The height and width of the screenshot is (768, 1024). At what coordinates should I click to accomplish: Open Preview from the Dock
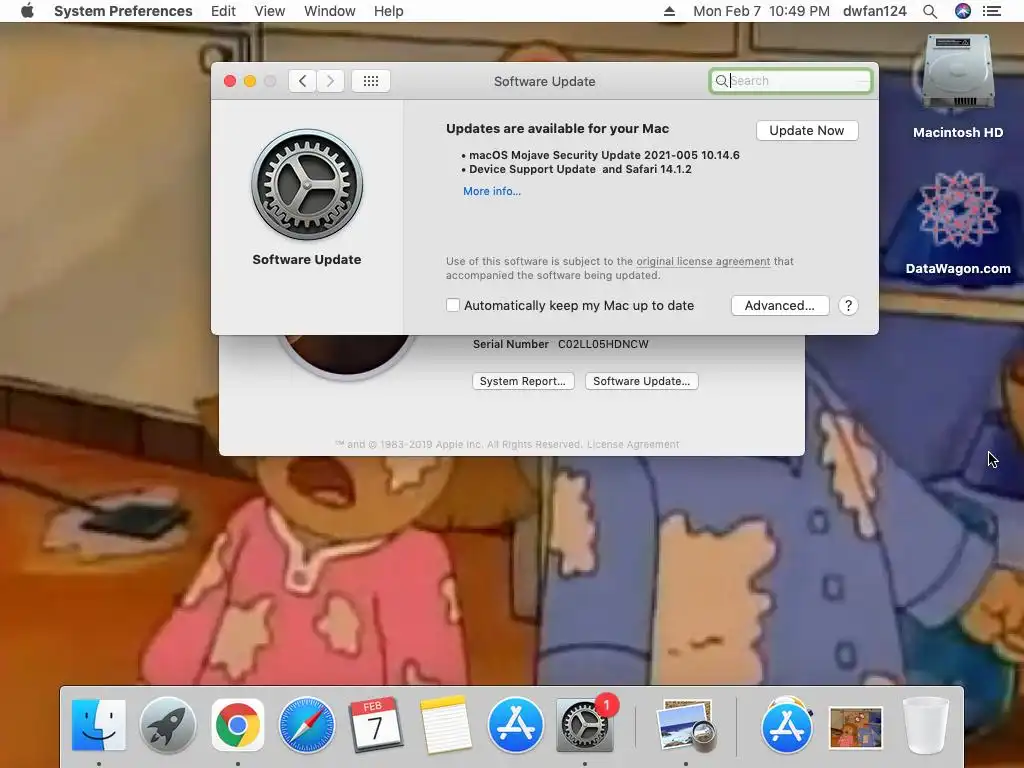coord(686,725)
